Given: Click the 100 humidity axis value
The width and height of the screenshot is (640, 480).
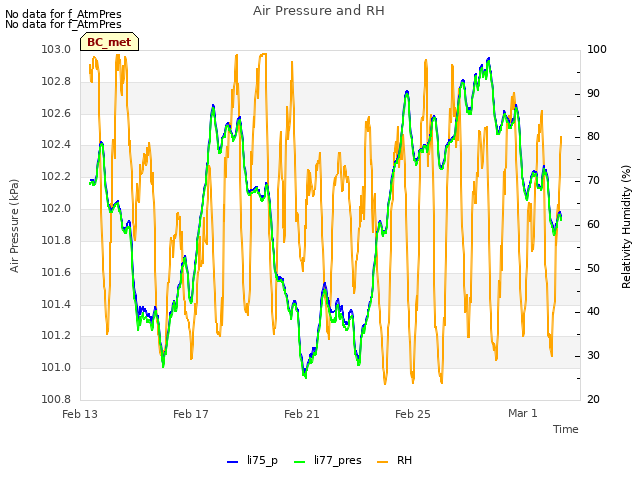Looking at the screenshot, I should tap(597, 50).
